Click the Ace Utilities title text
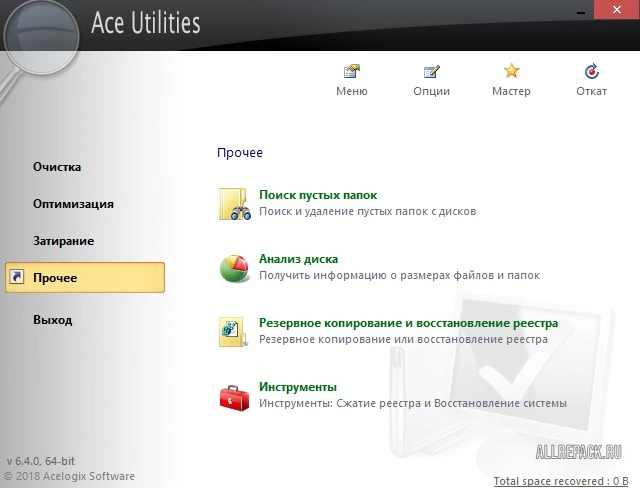The width and height of the screenshot is (640, 488). [x=146, y=22]
